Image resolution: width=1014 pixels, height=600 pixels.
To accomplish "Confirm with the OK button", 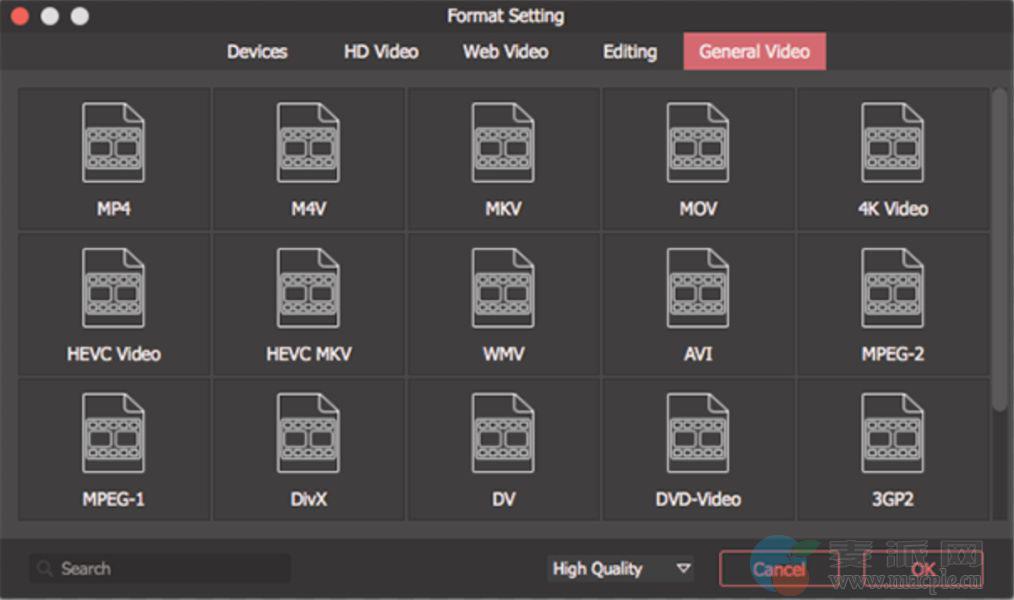I will coord(922,569).
